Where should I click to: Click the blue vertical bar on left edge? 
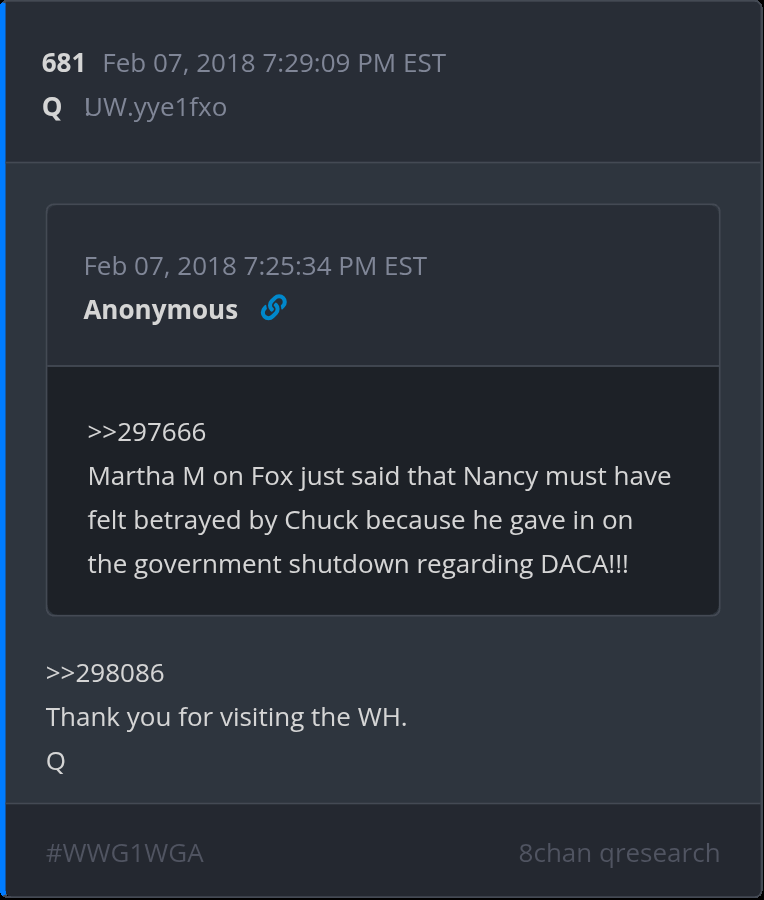point(3,450)
